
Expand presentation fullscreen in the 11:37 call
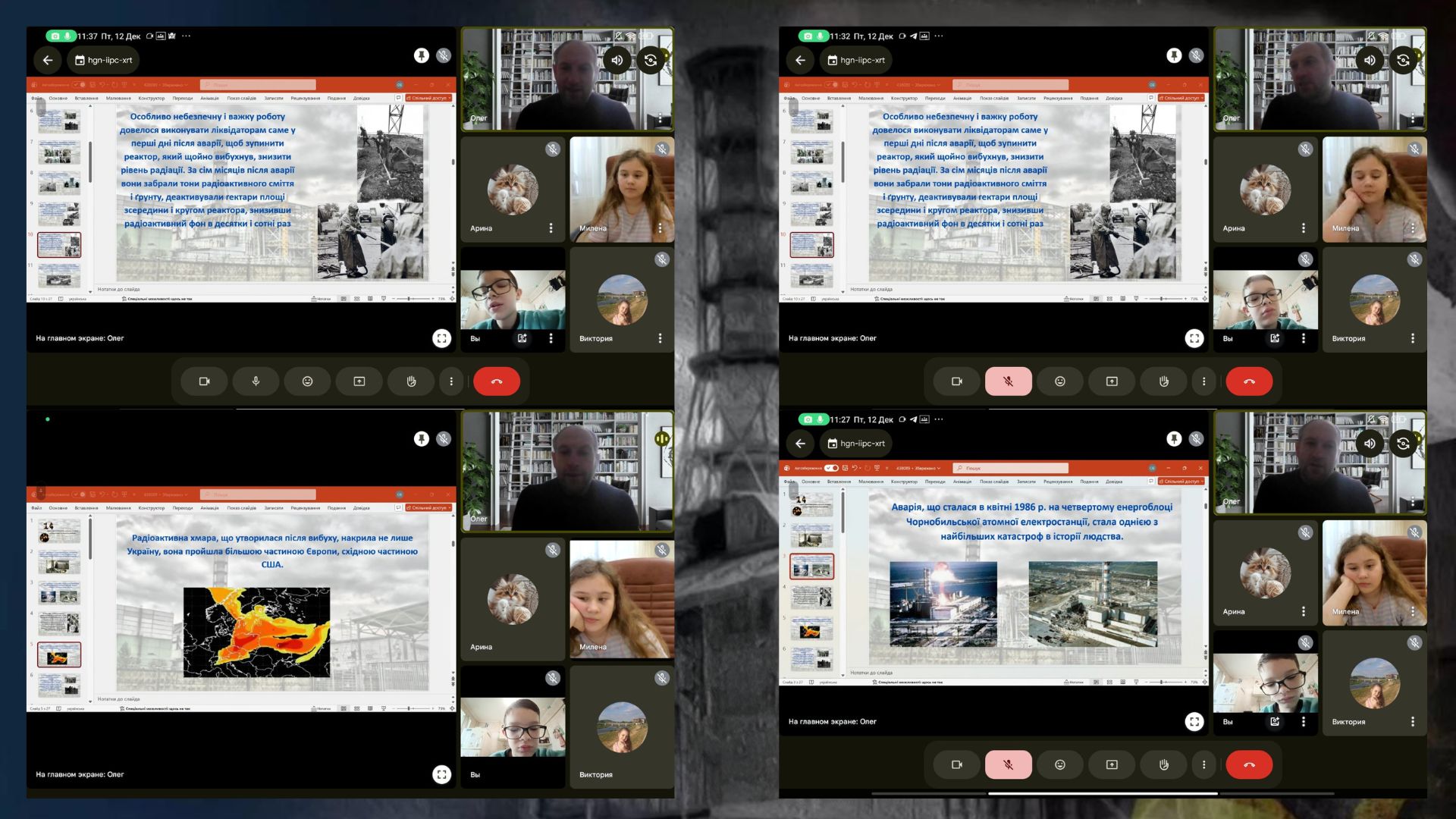[x=441, y=338]
